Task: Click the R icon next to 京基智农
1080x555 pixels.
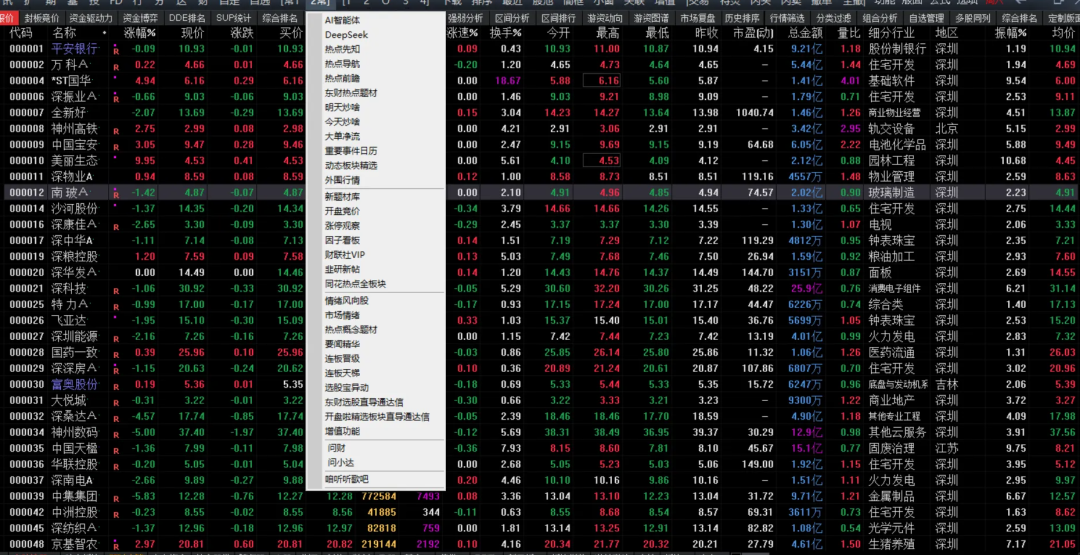Action: coord(116,546)
